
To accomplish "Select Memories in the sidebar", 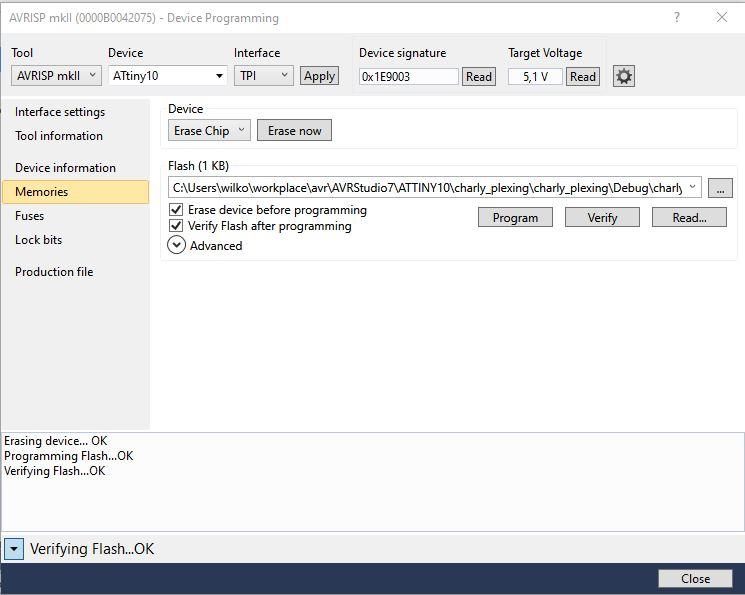I will (76, 192).
